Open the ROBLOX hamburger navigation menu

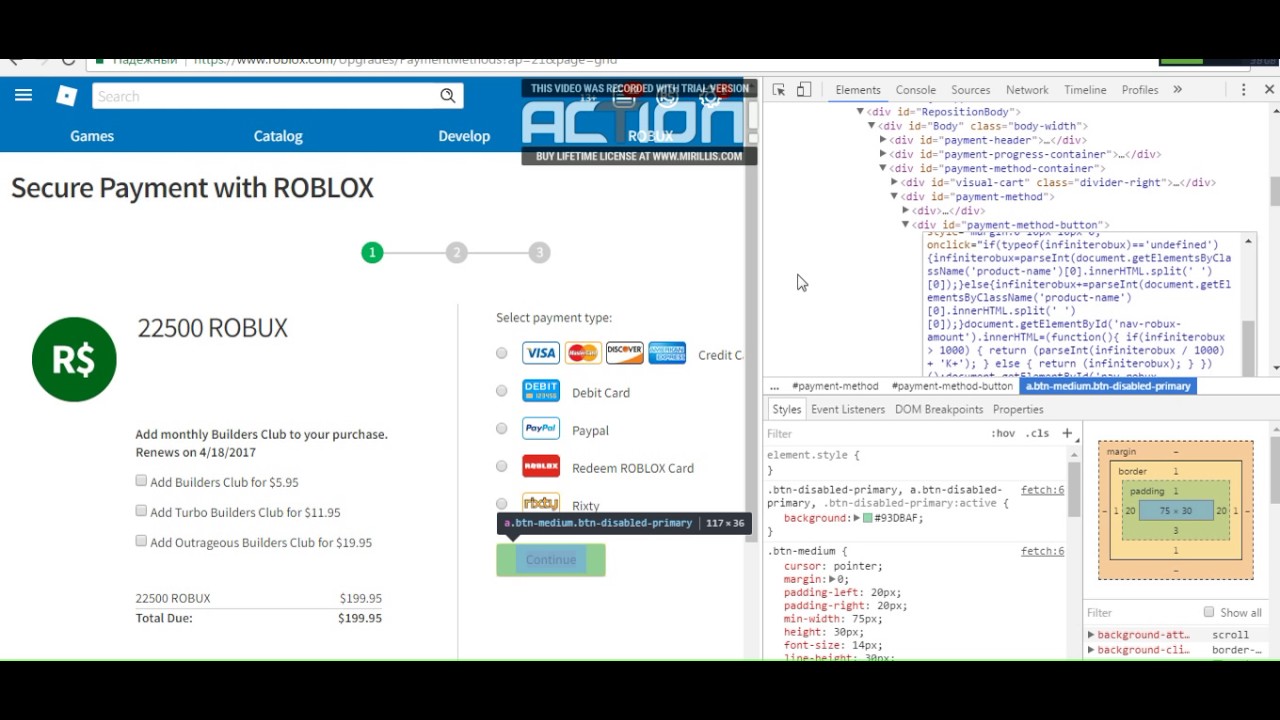coord(23,95)
